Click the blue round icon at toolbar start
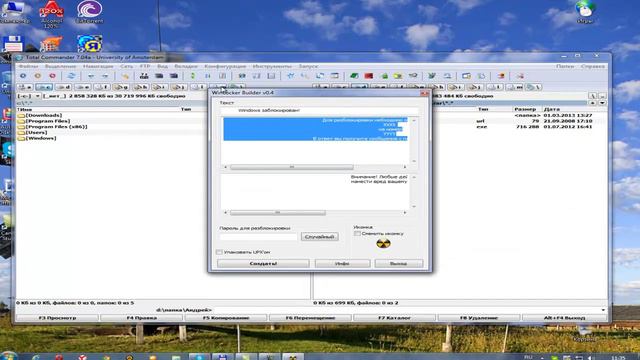 coord(23,76)
